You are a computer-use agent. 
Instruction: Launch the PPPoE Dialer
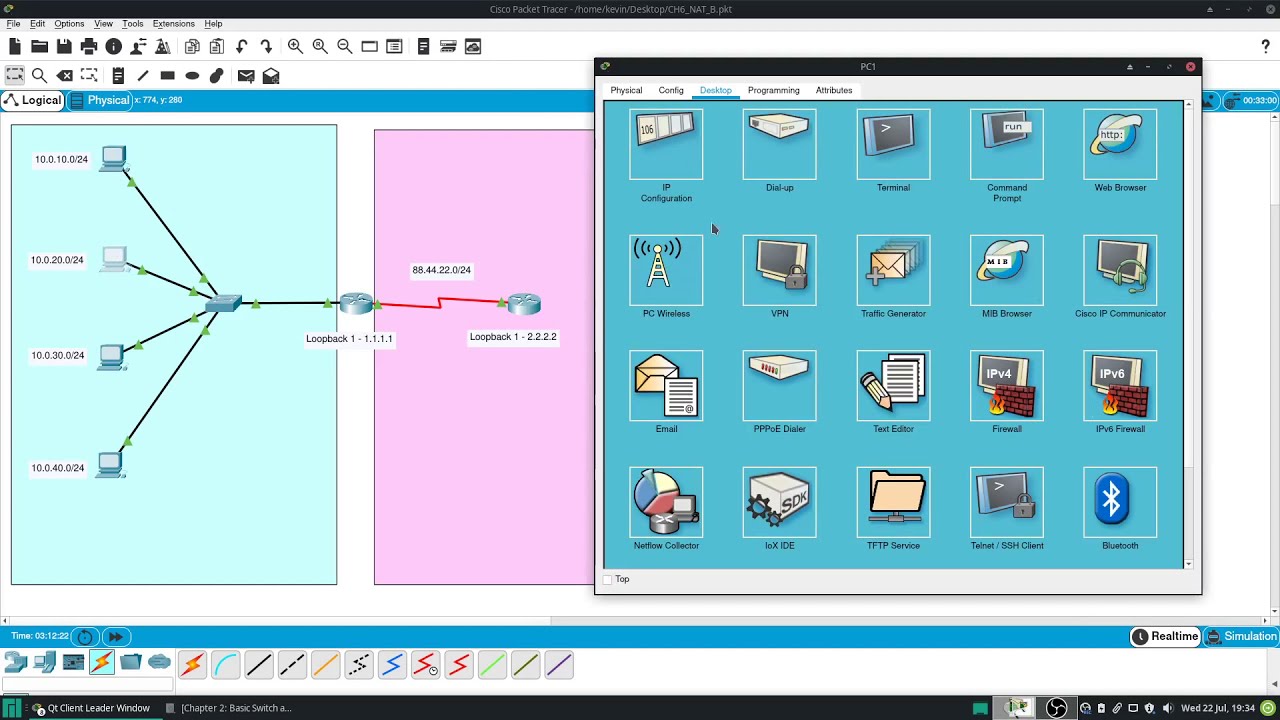pos(780,386)
